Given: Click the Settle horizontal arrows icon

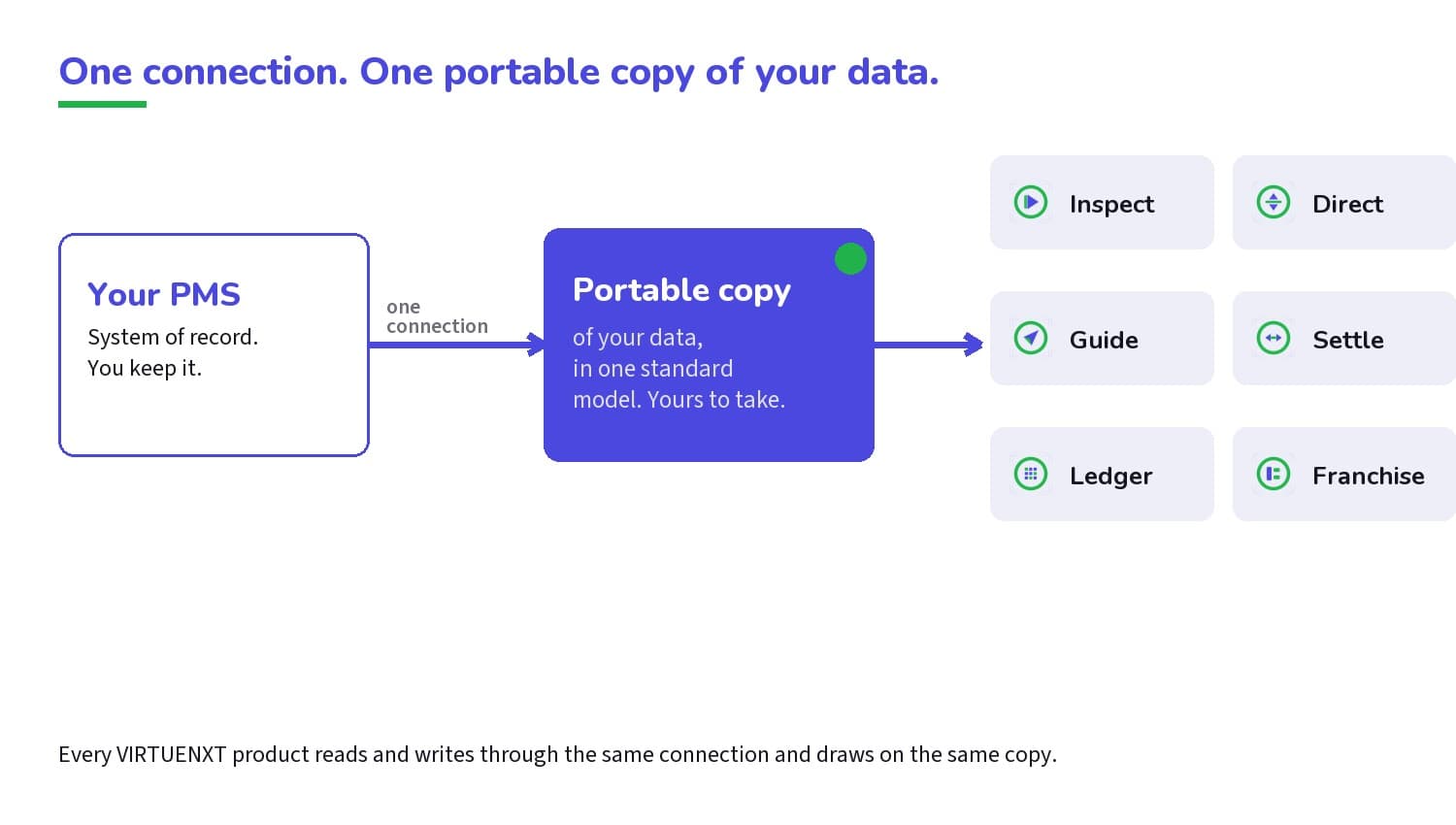Looking at the screenshot, I should point(1274,338).
